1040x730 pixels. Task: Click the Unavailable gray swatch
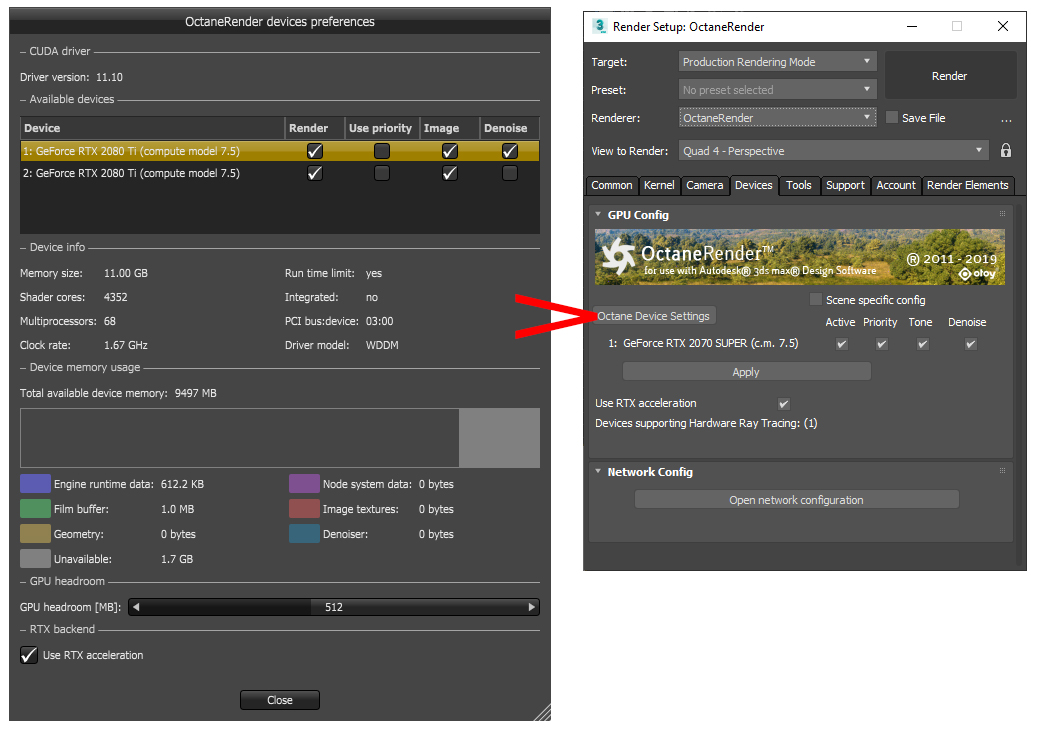(35, 559)
